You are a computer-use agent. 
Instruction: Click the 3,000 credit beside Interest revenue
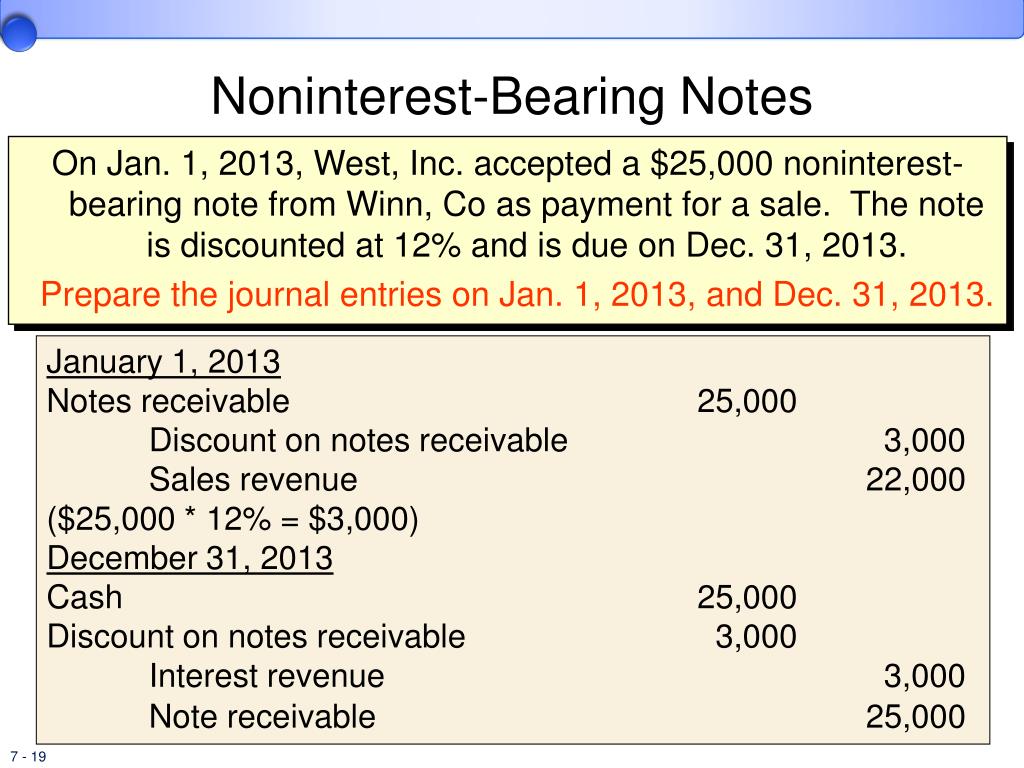(x=924, y=676)
